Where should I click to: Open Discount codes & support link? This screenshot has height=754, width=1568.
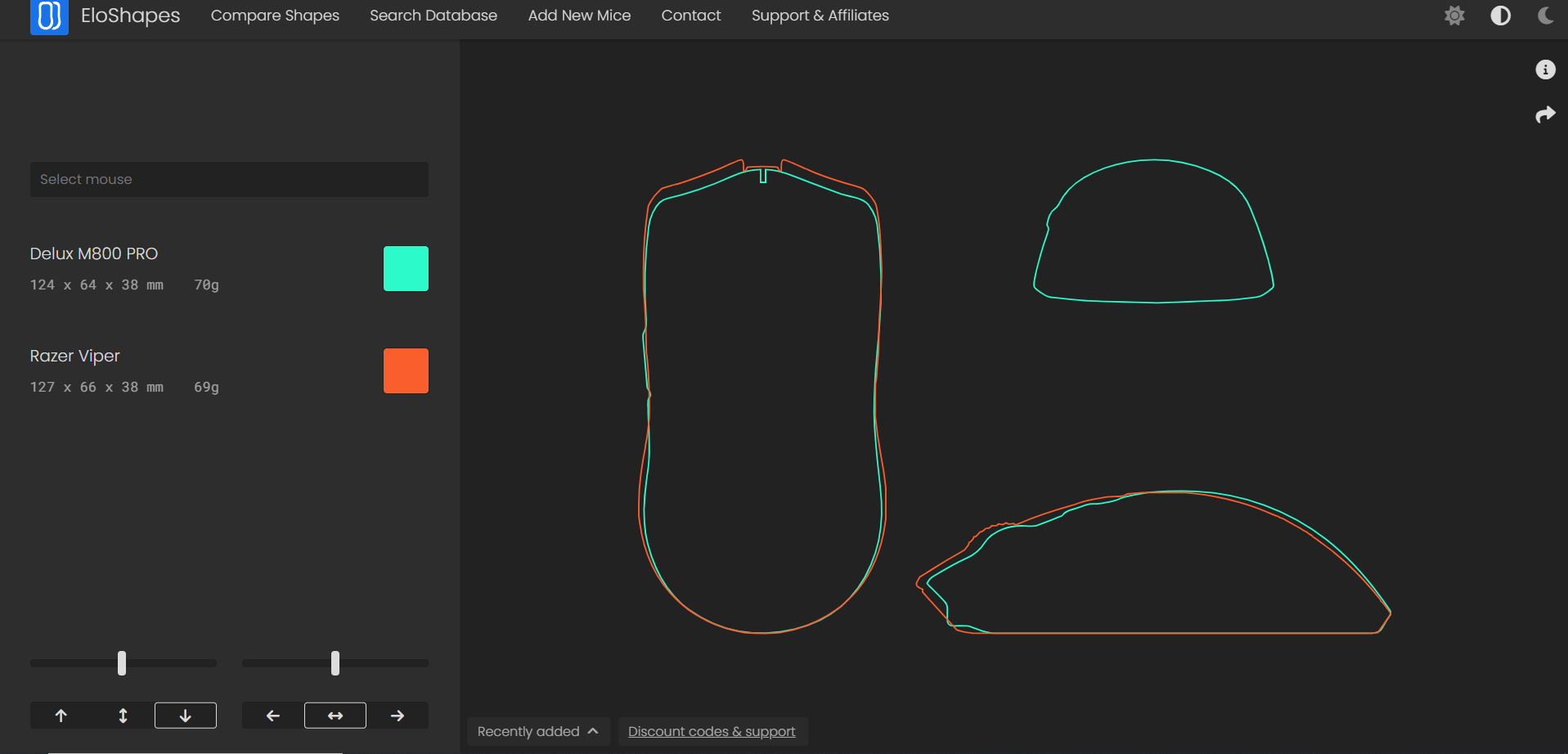pos(712,731)
